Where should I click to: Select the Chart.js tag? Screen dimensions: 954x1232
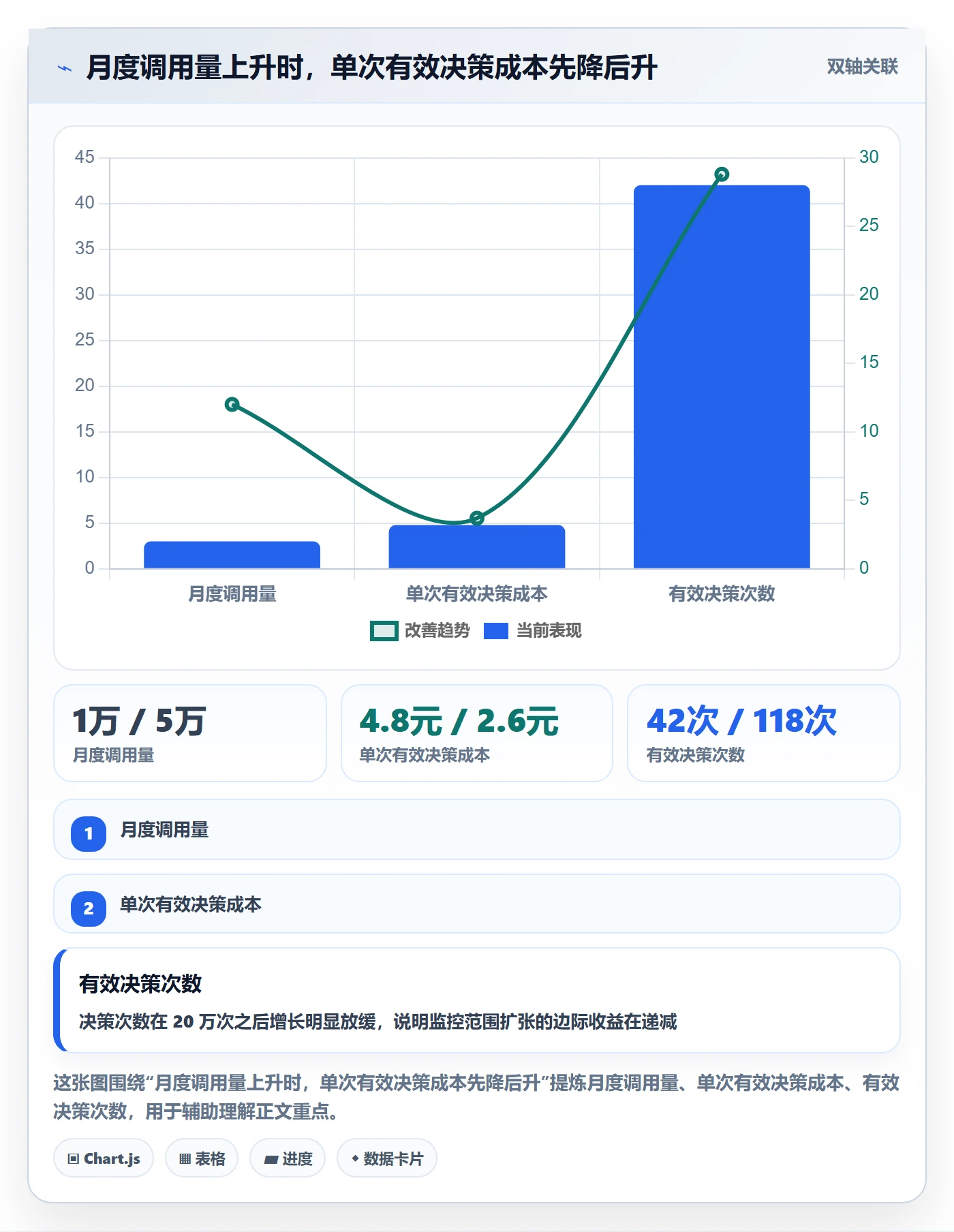(104, 1158)
